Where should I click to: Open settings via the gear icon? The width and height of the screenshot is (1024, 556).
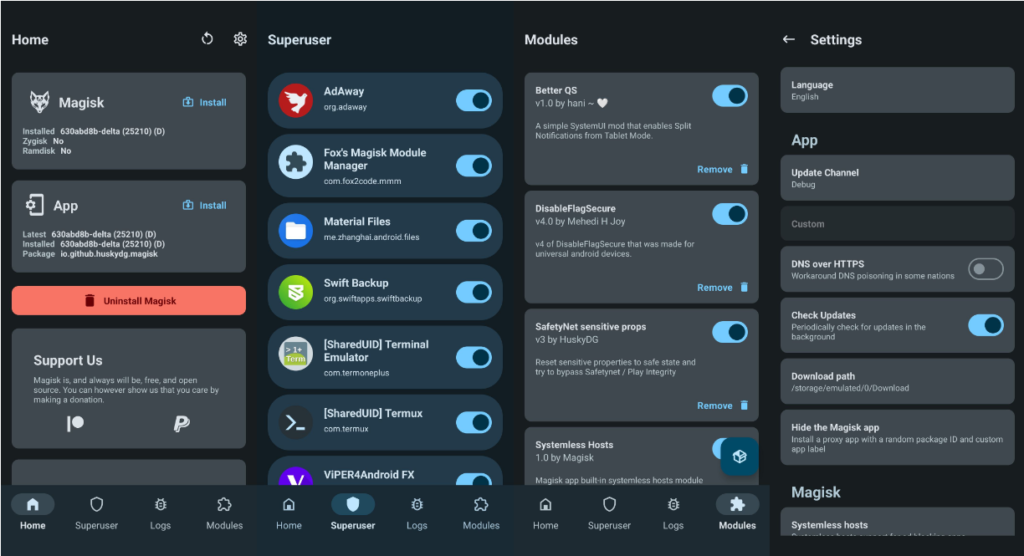(x=240, y=39)
